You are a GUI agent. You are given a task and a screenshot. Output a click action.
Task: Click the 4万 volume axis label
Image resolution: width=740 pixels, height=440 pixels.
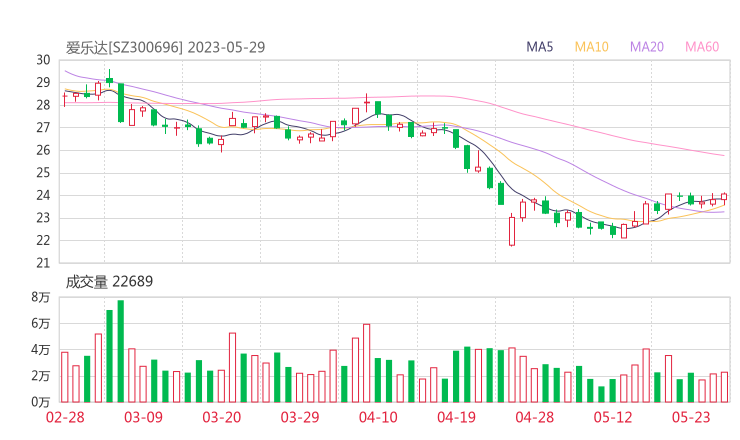41,350
